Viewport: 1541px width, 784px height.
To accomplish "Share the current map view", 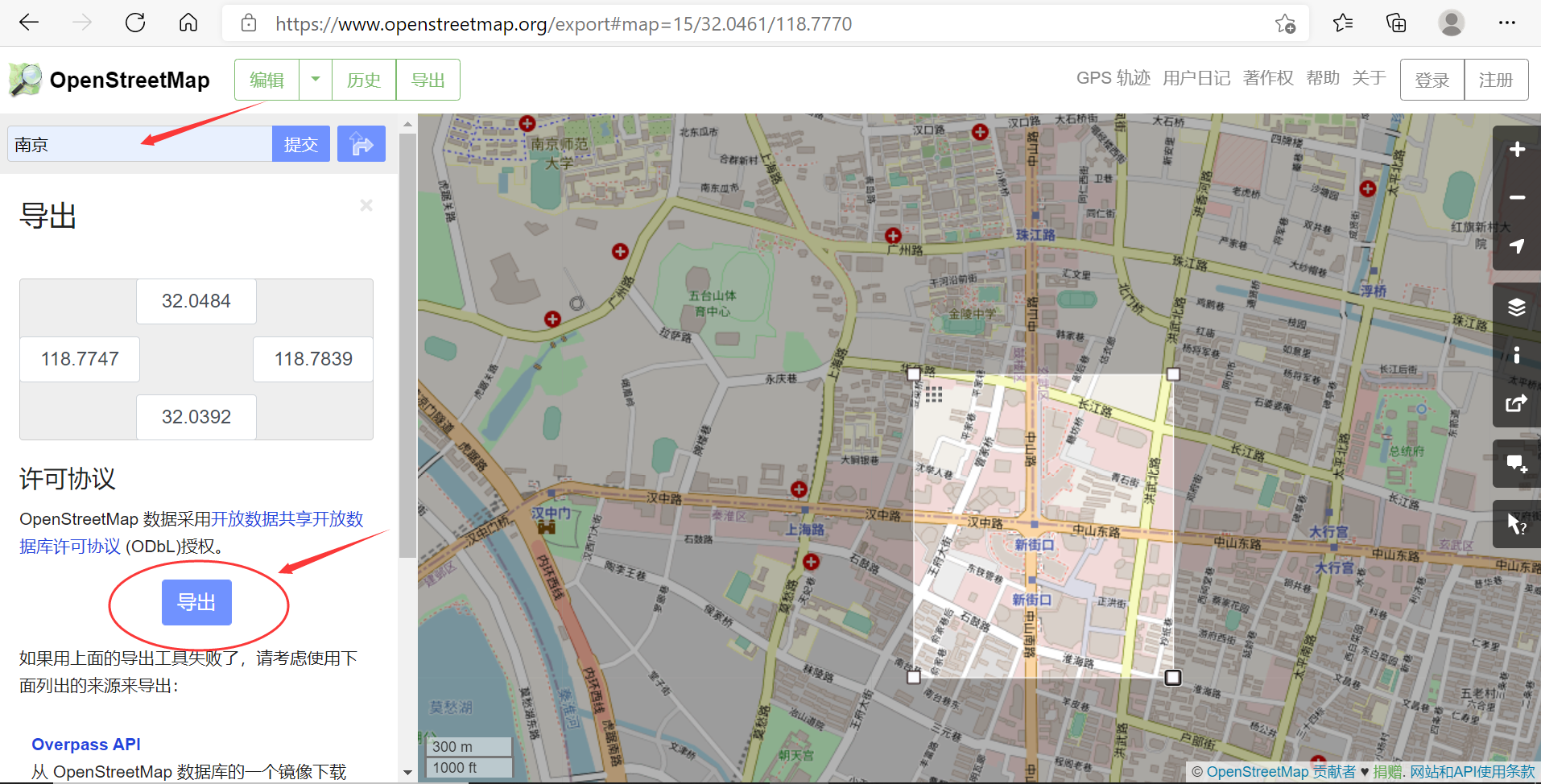I will pyautogui.click(x=1518, y=404).
